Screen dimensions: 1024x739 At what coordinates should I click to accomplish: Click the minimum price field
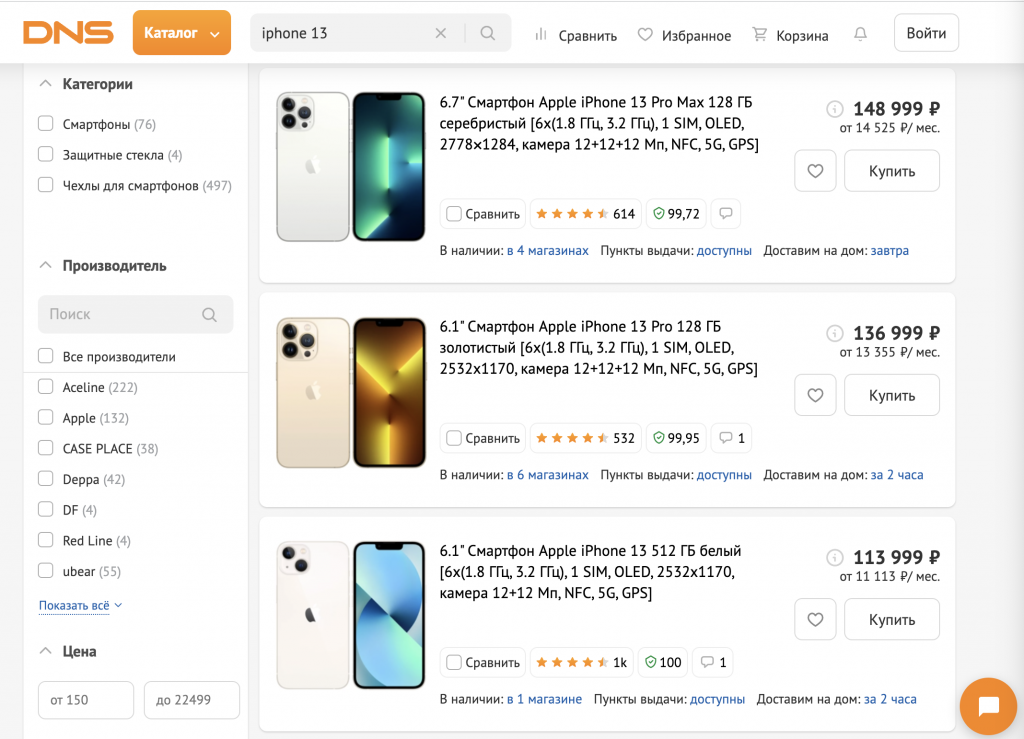(86, 700)
